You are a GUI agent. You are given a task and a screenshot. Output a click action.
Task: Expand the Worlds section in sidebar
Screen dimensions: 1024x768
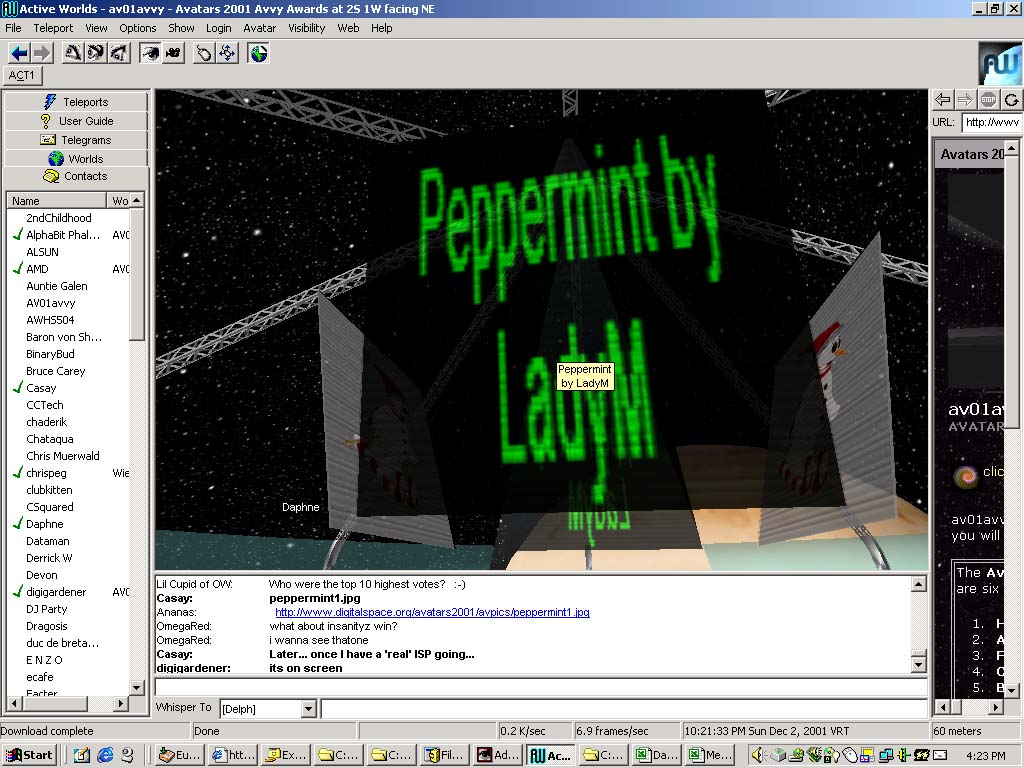[76, 158]
